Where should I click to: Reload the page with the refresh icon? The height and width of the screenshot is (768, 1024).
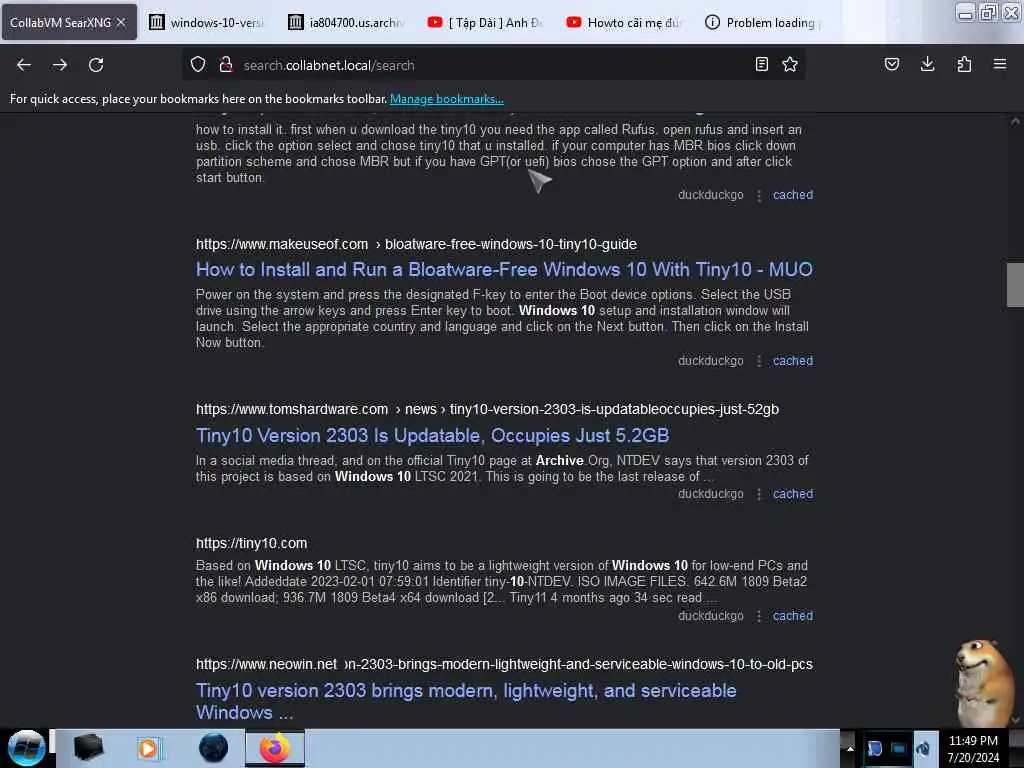96,65
